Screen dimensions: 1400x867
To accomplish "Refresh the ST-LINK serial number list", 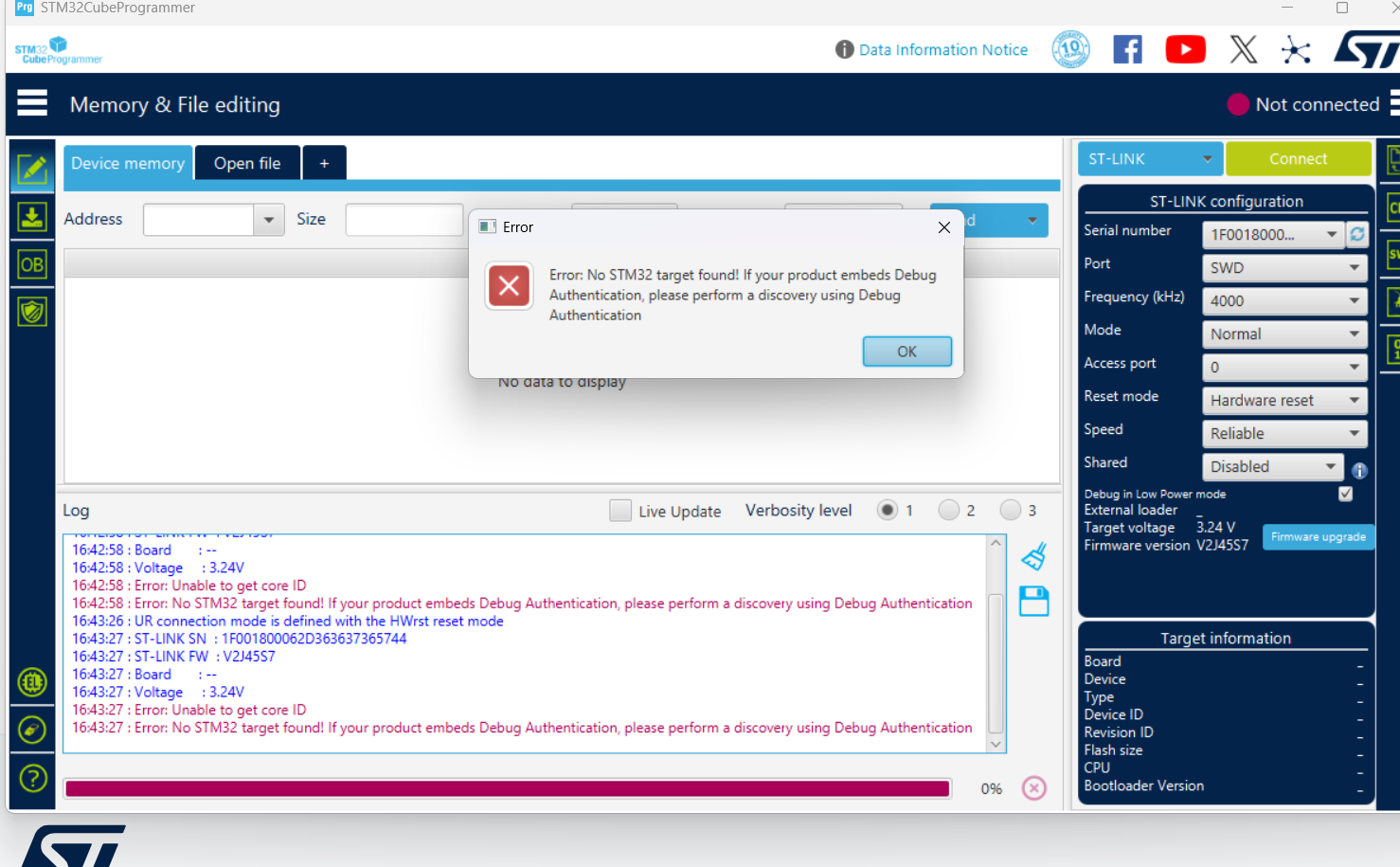I will click(x=1357, y=234).
